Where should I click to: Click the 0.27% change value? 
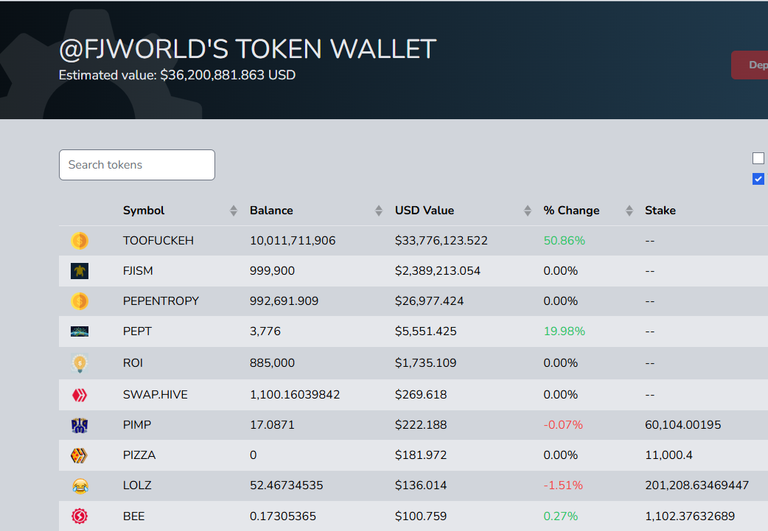(560, 516)
